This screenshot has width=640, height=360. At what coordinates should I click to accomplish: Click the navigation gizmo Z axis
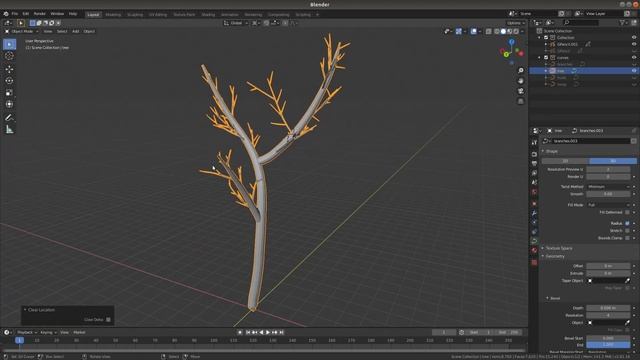511,42
